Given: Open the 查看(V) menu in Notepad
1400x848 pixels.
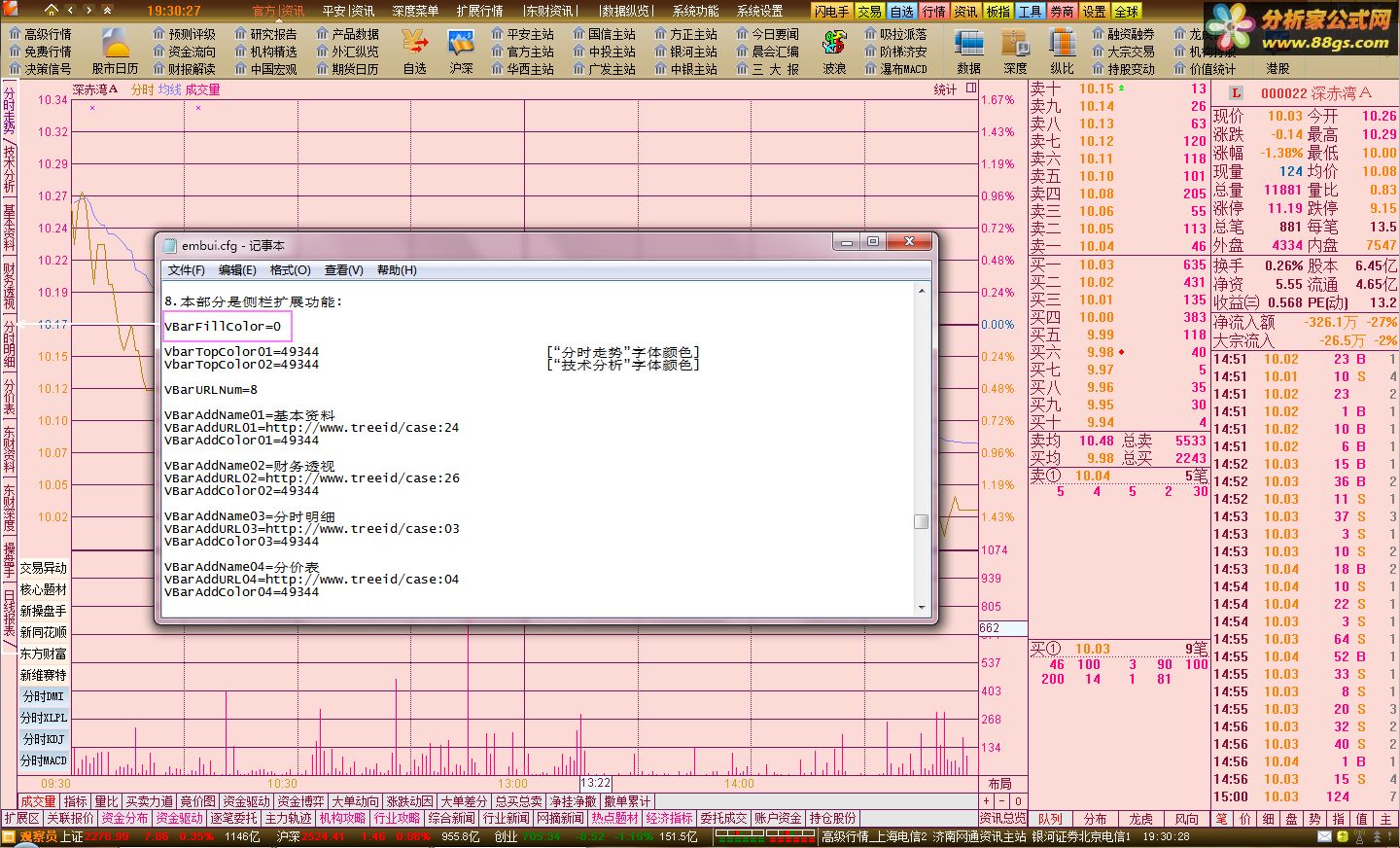Looking at the screenshot, I should (343, 270).
